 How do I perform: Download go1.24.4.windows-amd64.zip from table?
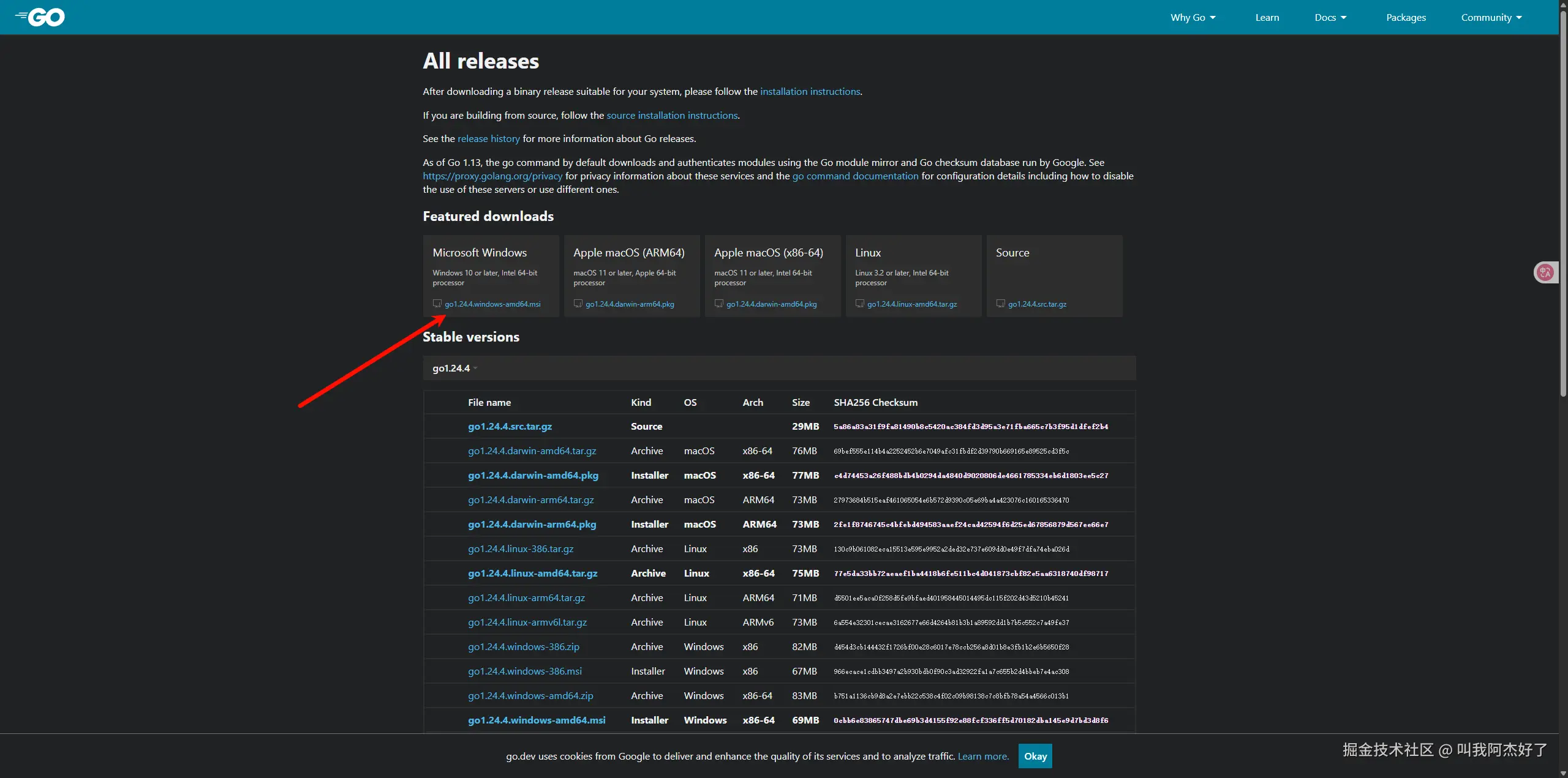click(x=530, y=695)
